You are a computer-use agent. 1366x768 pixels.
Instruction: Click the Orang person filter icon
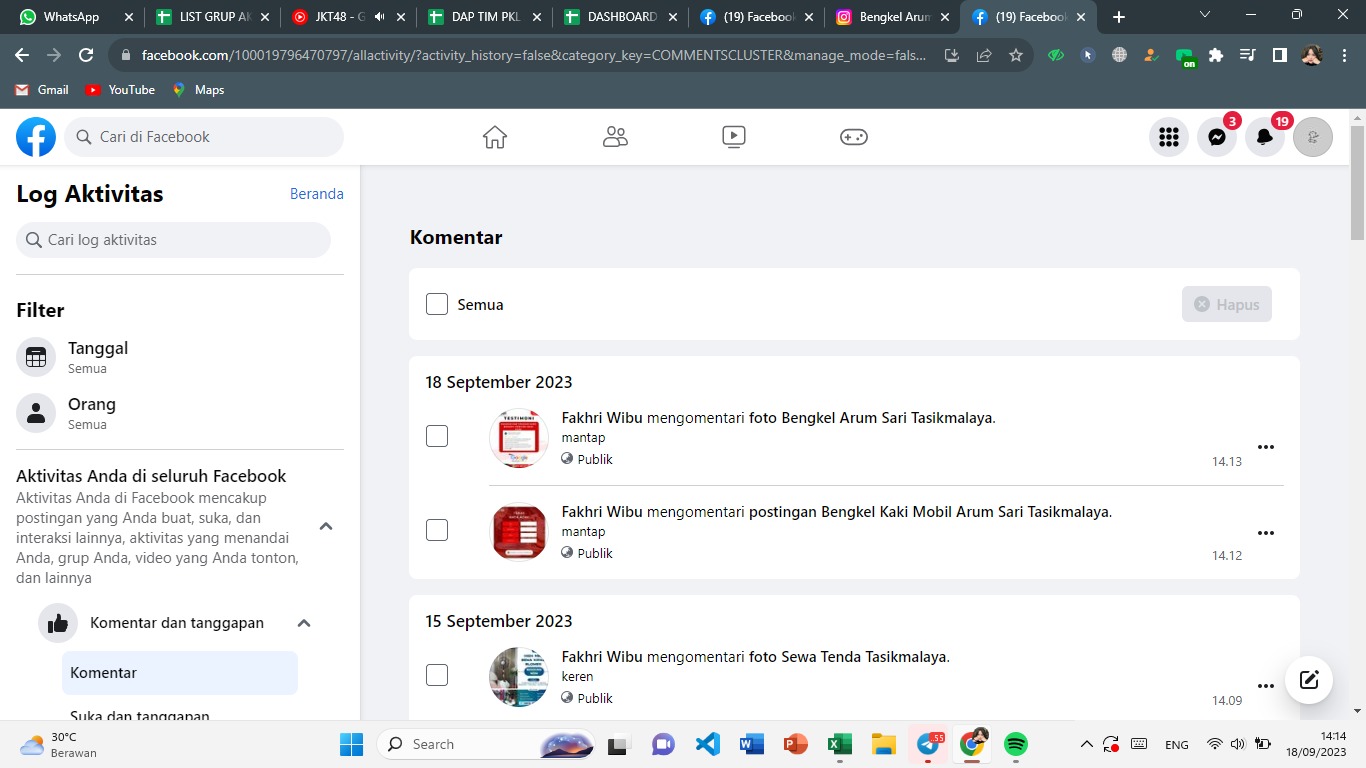point(36,413)
